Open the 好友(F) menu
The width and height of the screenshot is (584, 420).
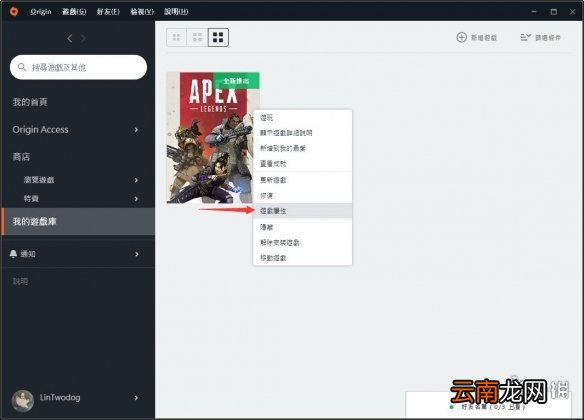108,12
